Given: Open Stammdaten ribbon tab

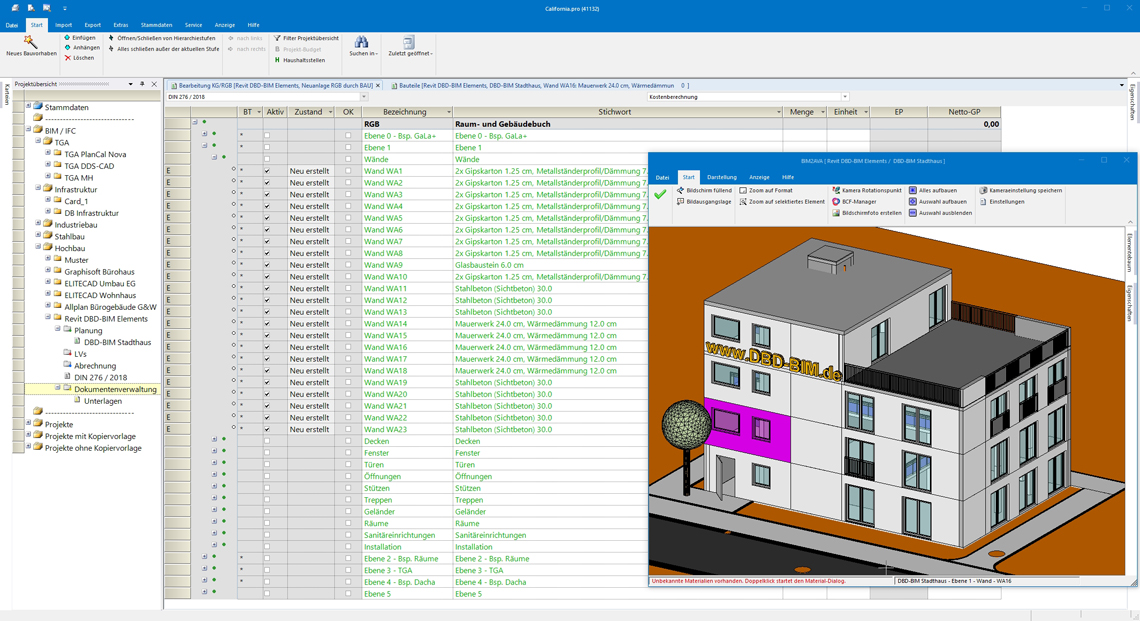Looking at the screenshot, I should pos(156,25).
